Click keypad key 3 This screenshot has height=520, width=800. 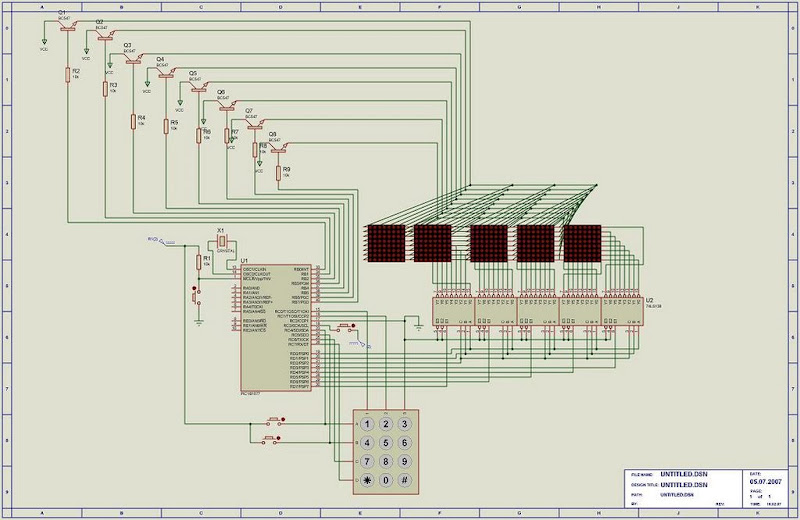[405, 424]
